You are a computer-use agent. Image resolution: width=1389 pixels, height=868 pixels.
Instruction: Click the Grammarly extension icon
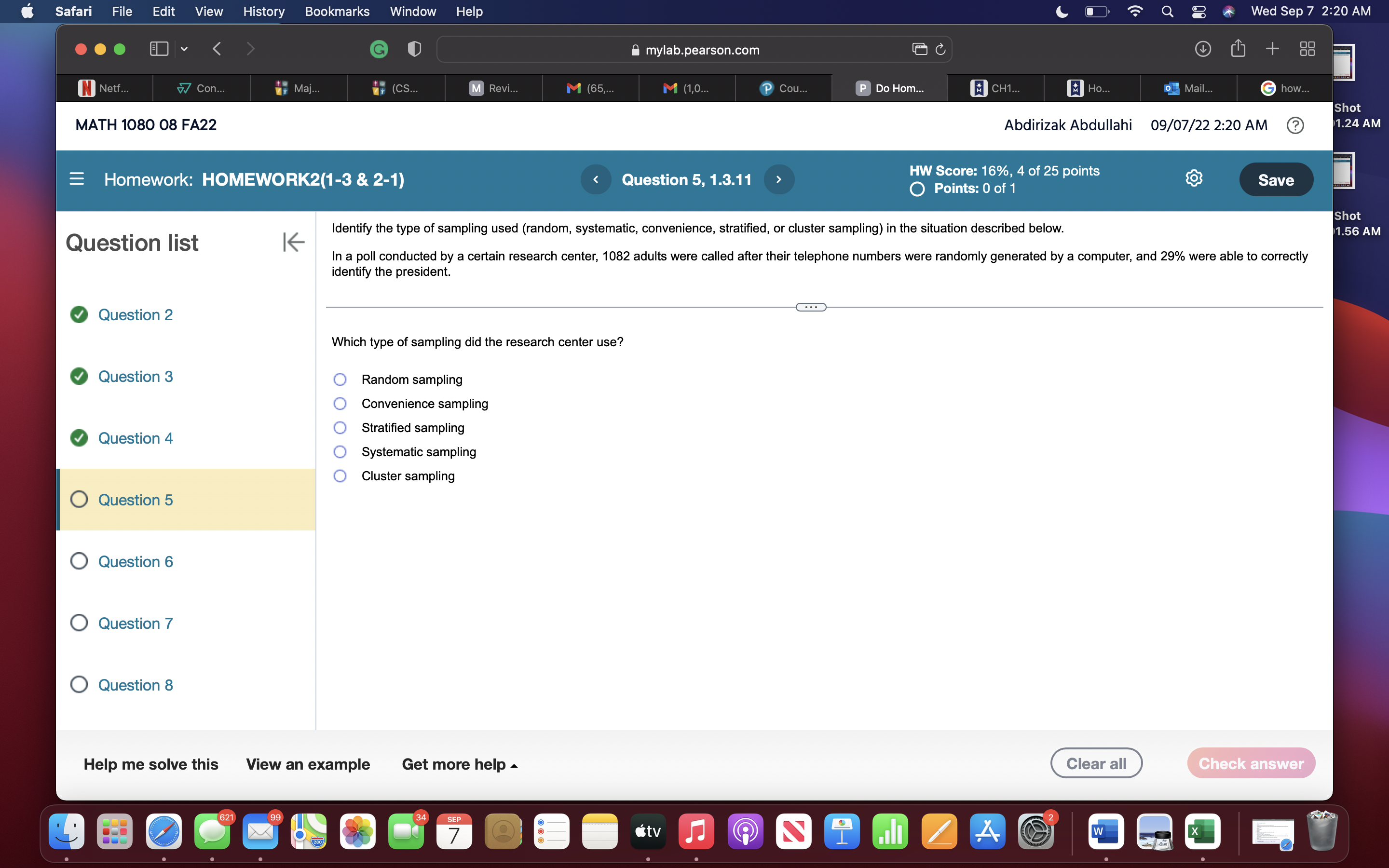point(379,49)
